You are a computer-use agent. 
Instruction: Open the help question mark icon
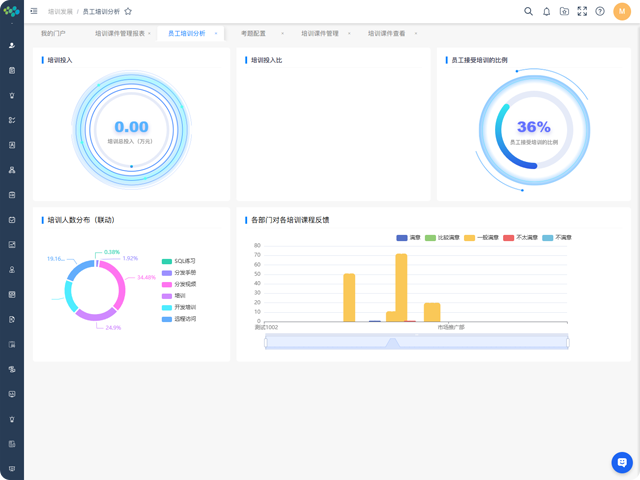(x=600, y=11)
